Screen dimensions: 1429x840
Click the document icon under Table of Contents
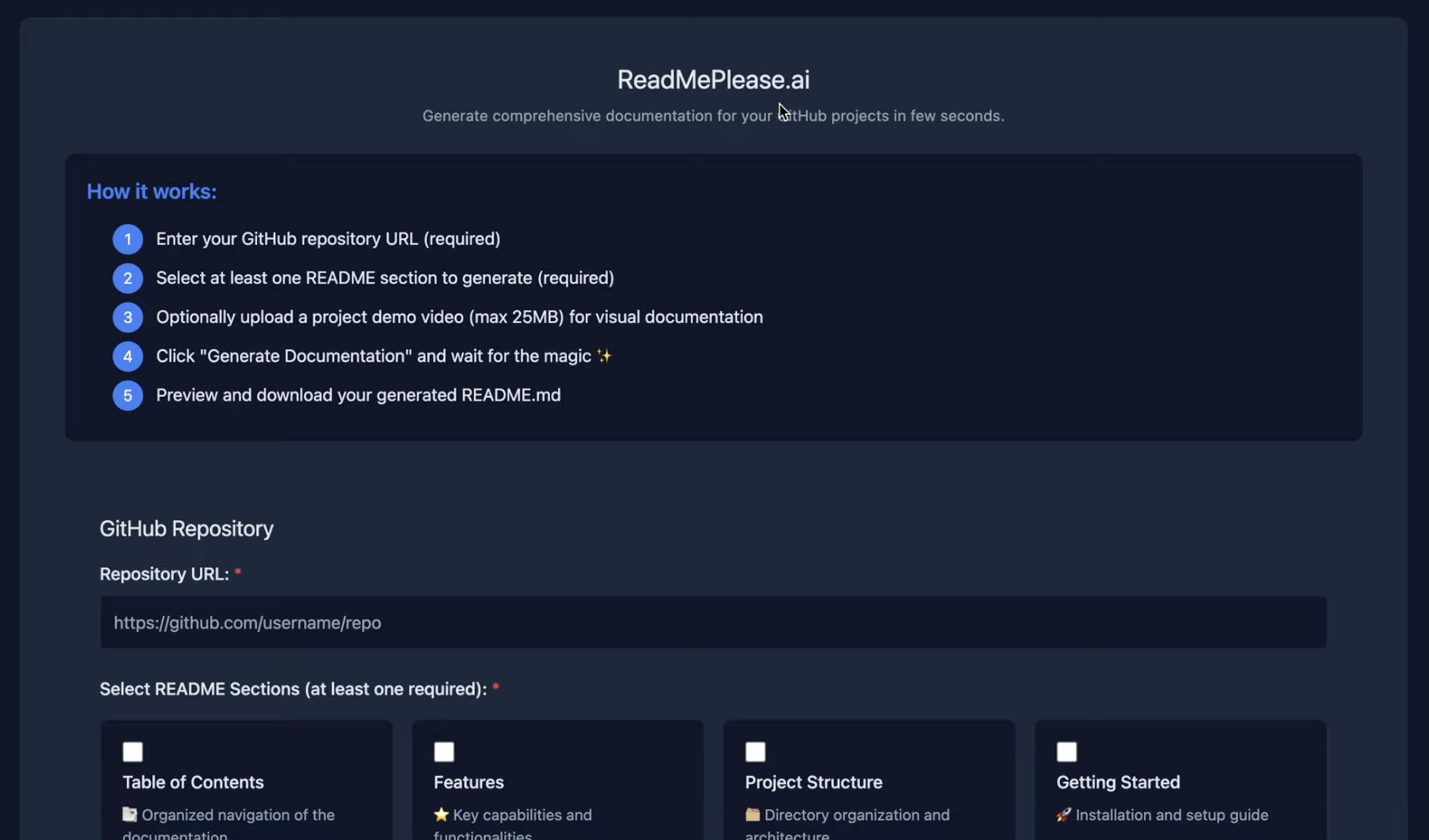click(x=130, y=815)
